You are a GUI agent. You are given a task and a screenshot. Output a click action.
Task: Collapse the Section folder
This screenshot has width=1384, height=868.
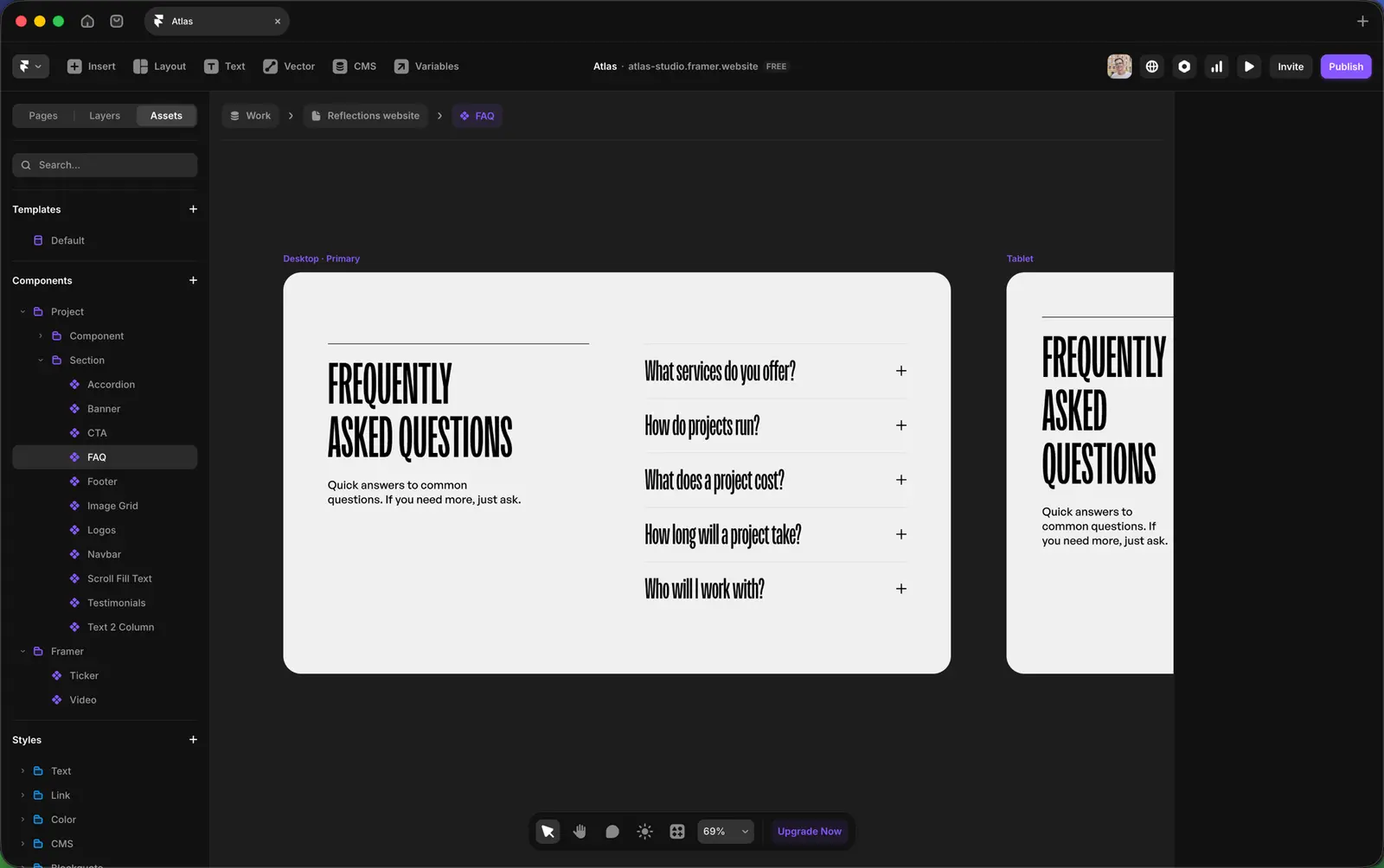[x=41, y=360]
